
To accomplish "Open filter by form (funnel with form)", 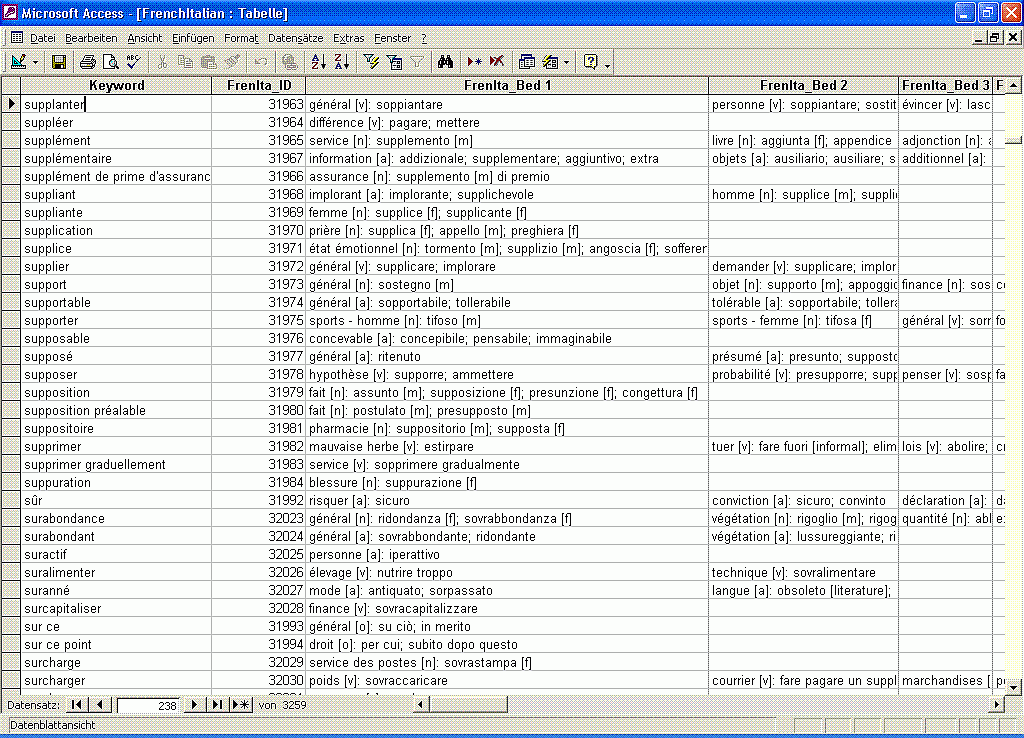I will pos(394,62).
